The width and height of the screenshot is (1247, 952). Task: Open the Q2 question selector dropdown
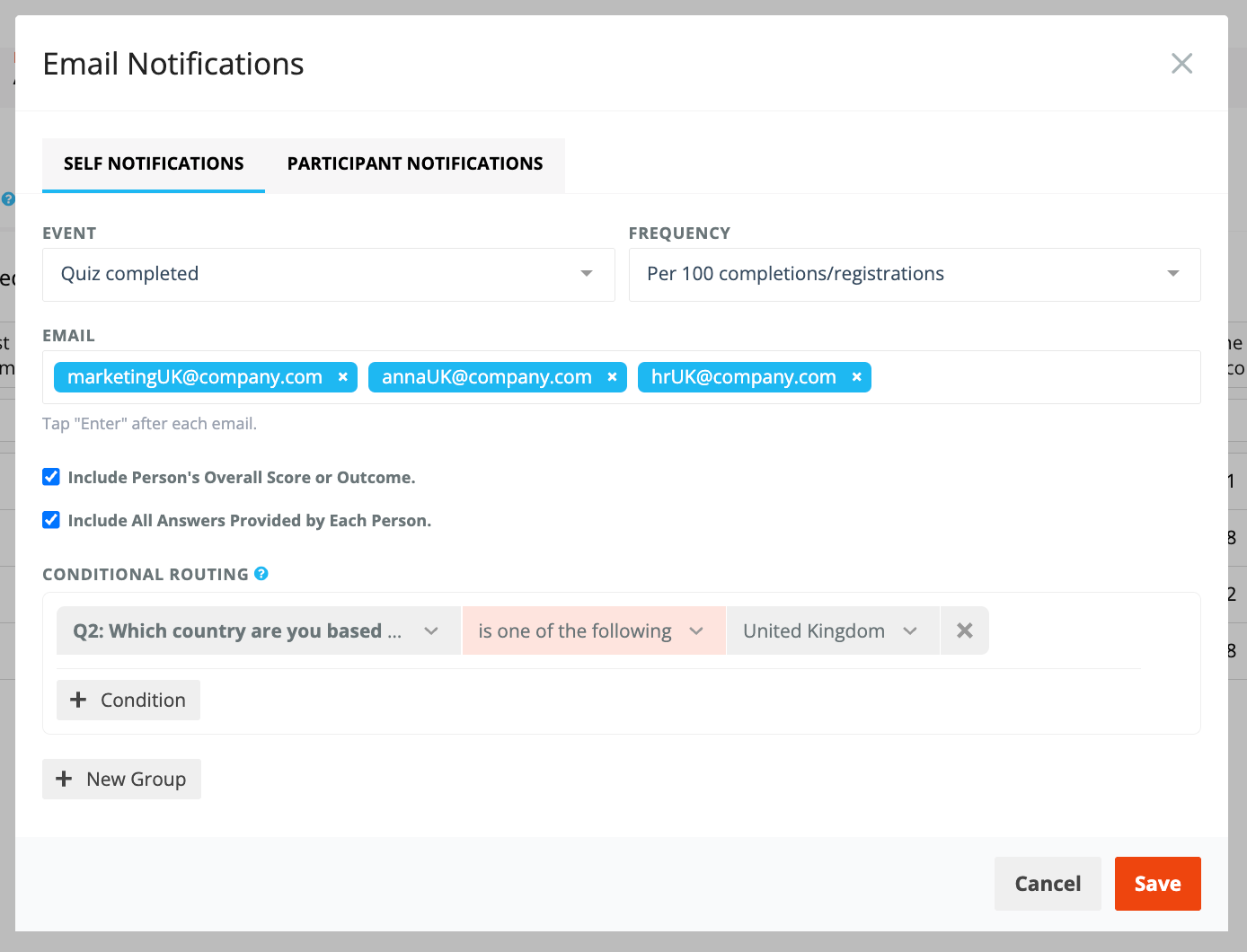259,630
